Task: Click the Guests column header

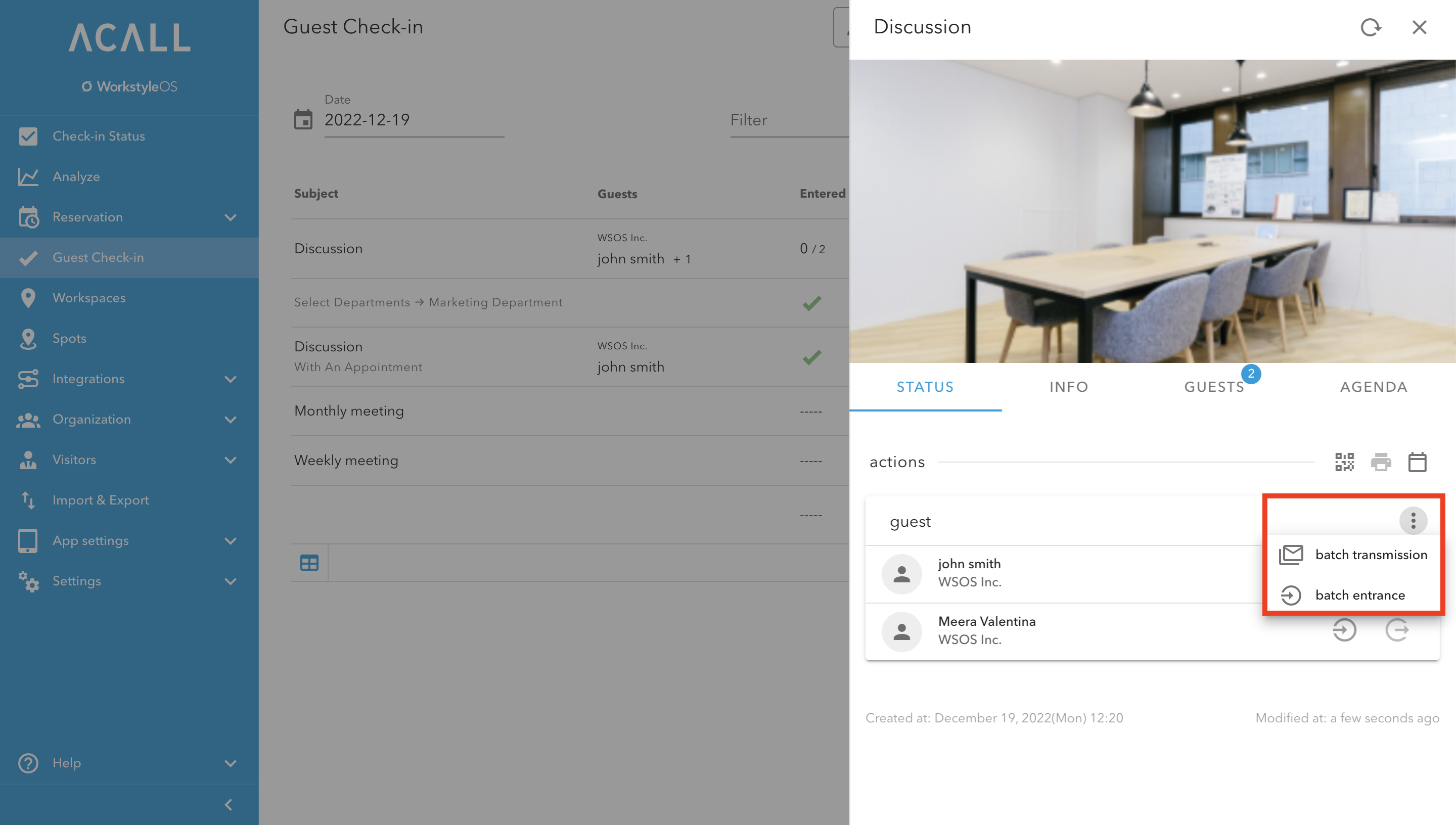Action: [617, 194]
